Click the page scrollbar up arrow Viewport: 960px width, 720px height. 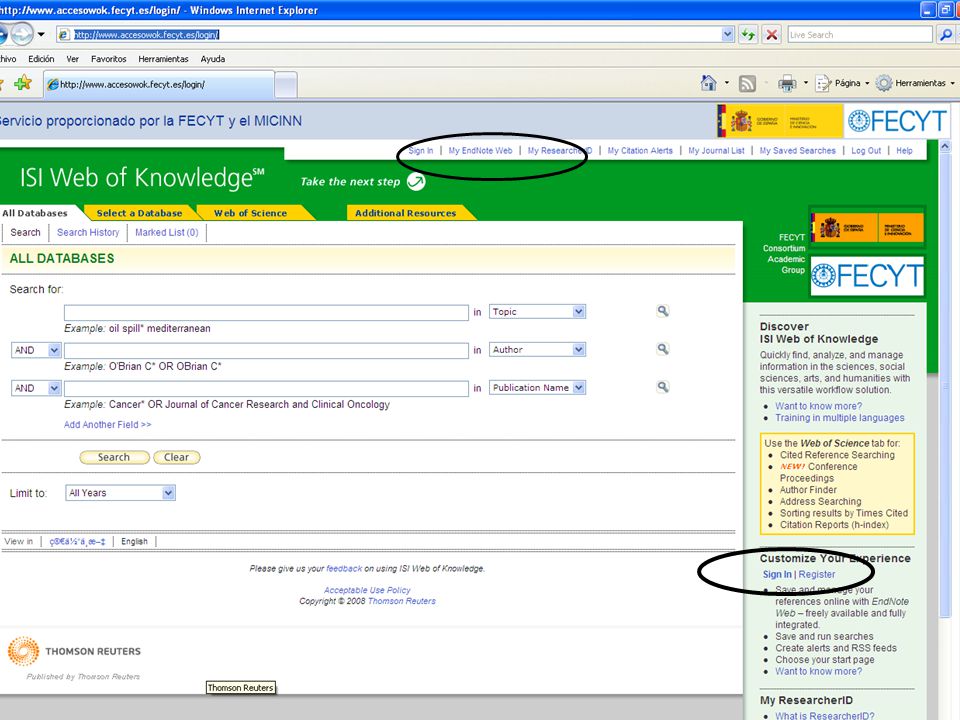tap(945, 147)
